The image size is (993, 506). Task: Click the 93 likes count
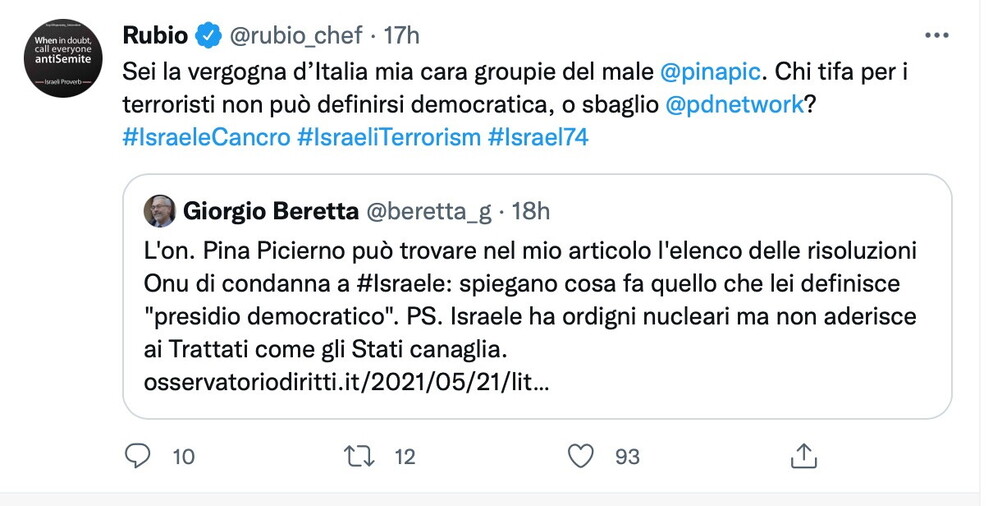point(627,457)
